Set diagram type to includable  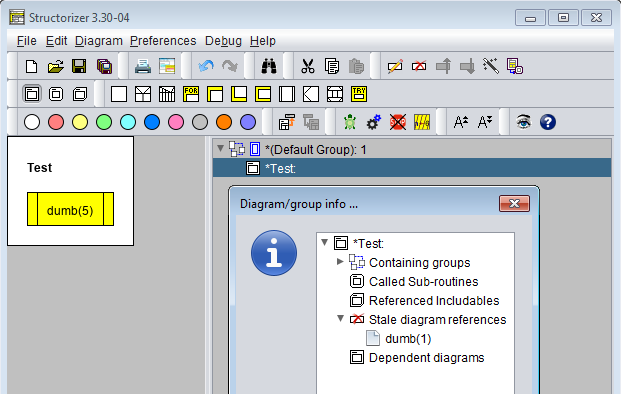click(x=80, y=94)
